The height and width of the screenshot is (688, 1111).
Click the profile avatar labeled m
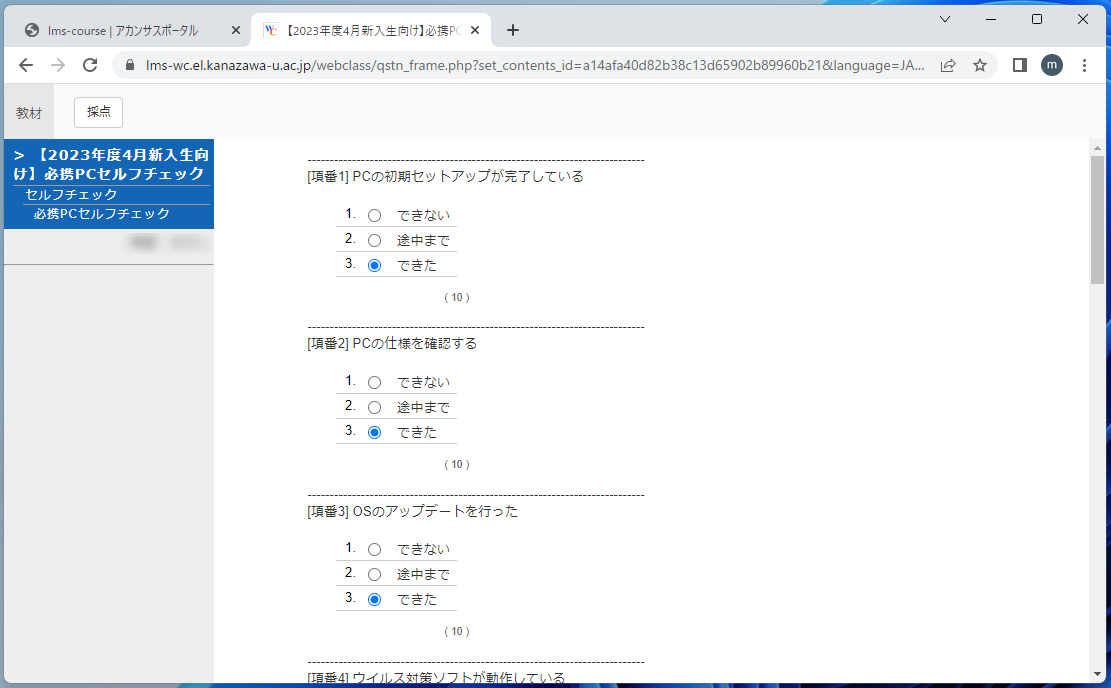1051,64
